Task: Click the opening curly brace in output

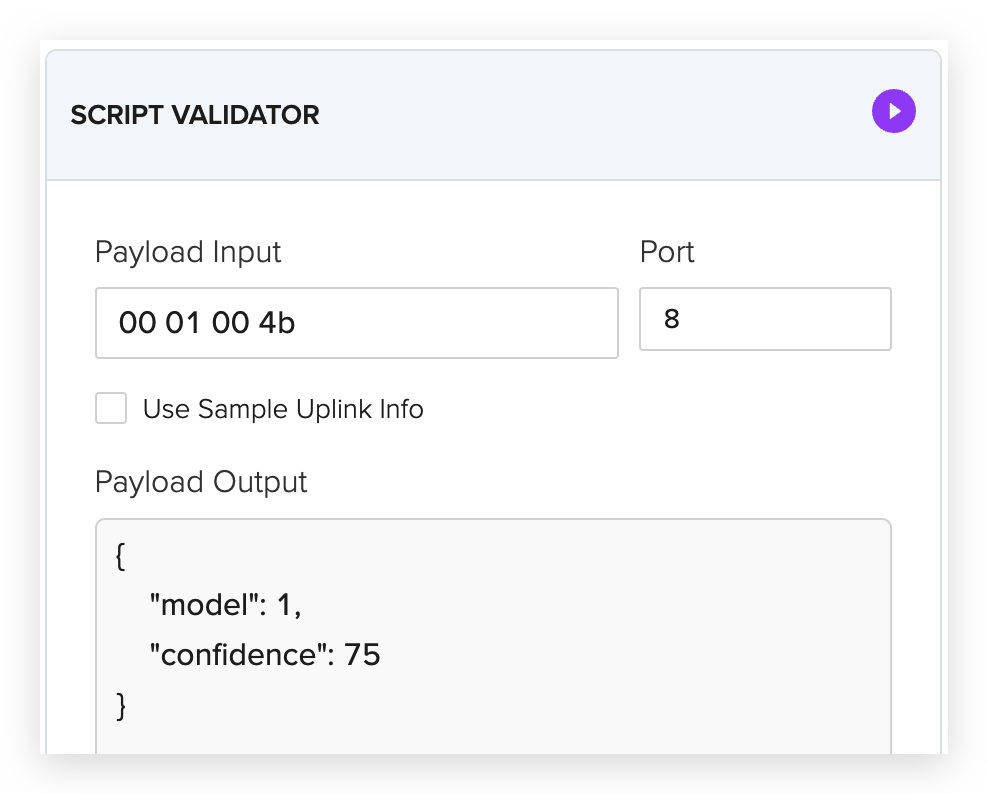Action: pos(120,556)
